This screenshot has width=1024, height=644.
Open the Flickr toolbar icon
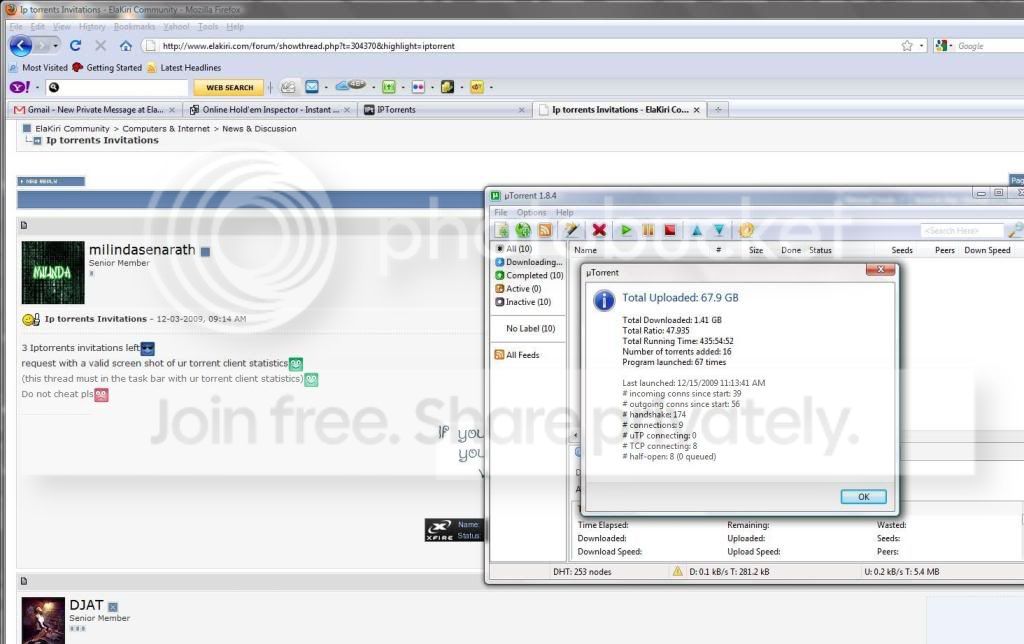418,87
